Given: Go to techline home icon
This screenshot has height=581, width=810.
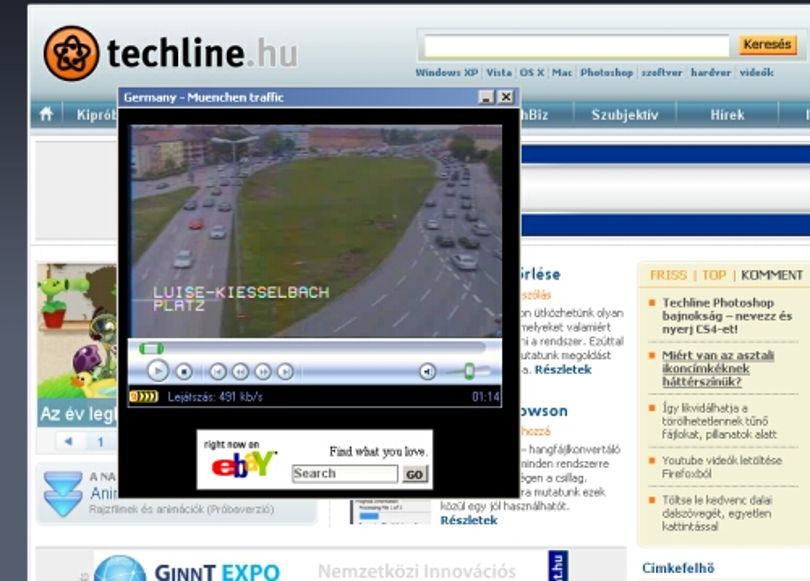Looking at the screenshot, I should 46,114.
